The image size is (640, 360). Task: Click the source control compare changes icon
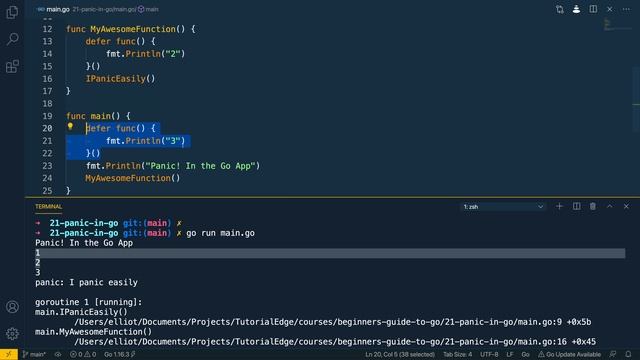pyautogui.click(x=560, y=9)
